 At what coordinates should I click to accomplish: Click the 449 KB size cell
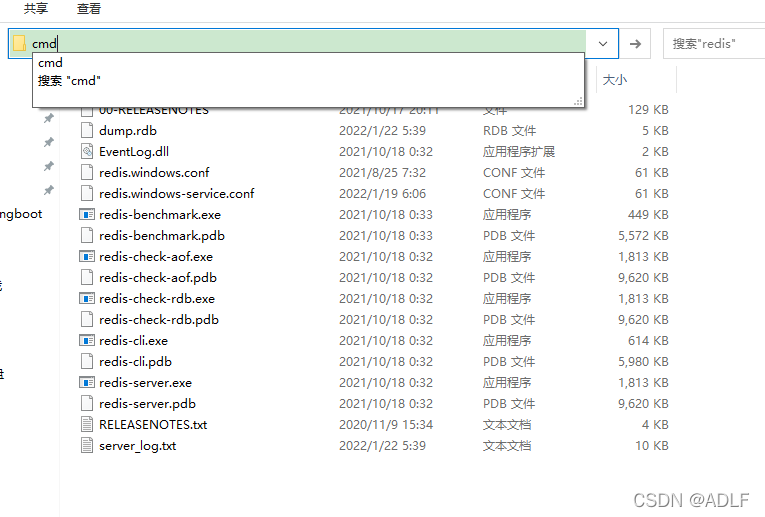point(648,215)
